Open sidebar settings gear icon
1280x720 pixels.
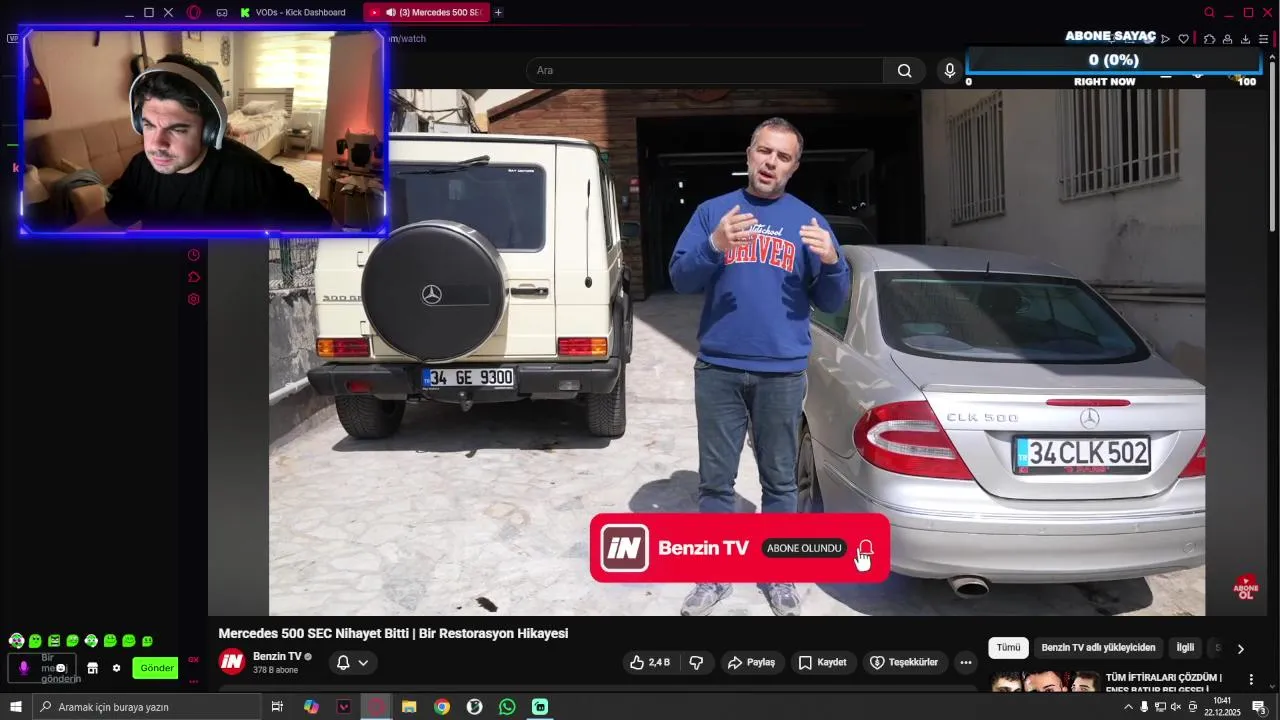point(194,299)
